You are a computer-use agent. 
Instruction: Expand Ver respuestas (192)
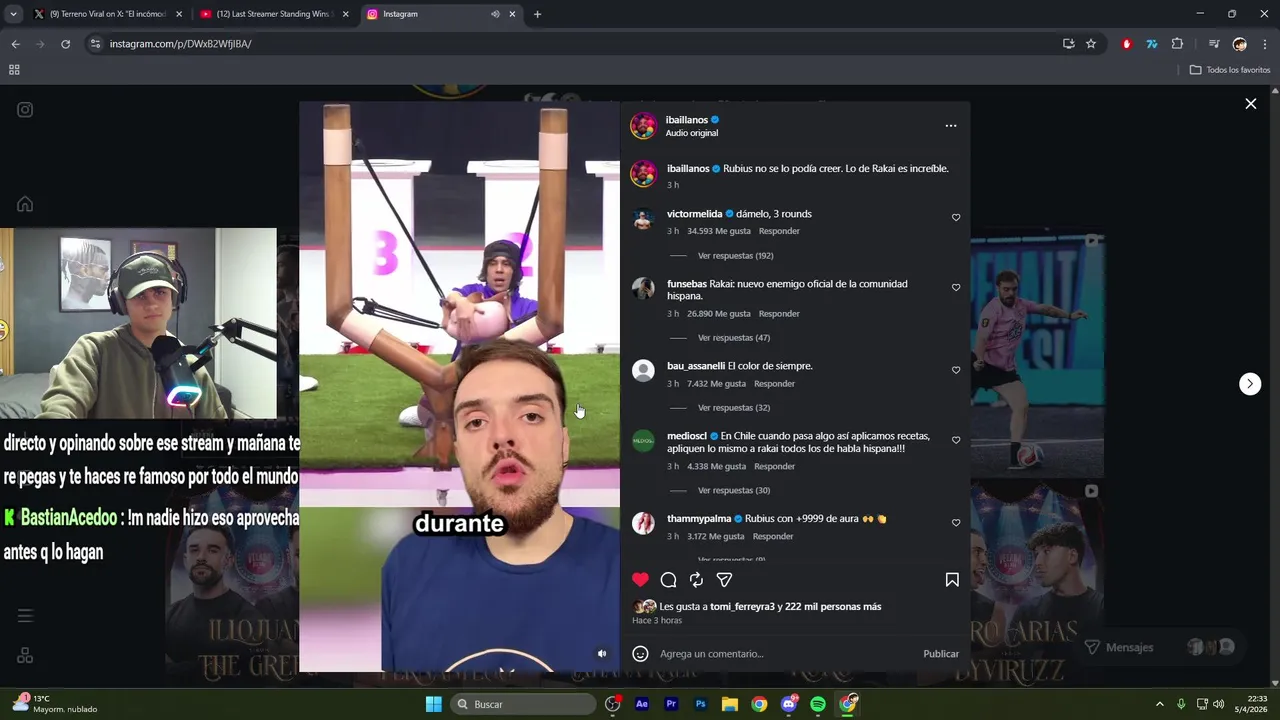[735, 256]
